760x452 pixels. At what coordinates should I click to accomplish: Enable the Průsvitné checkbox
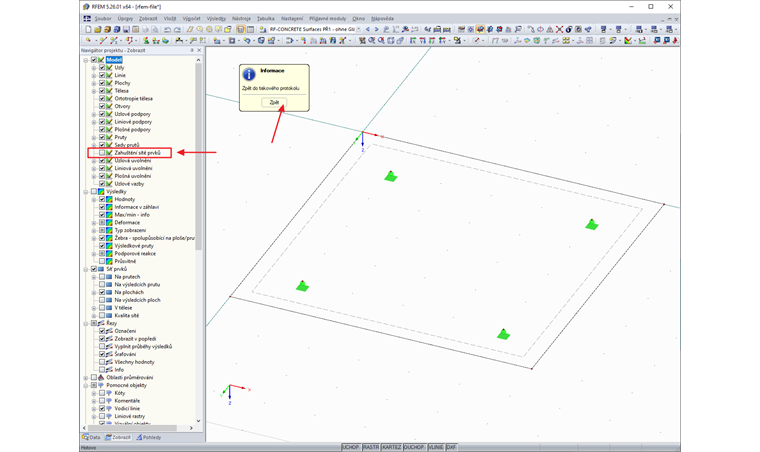(102, 261)
